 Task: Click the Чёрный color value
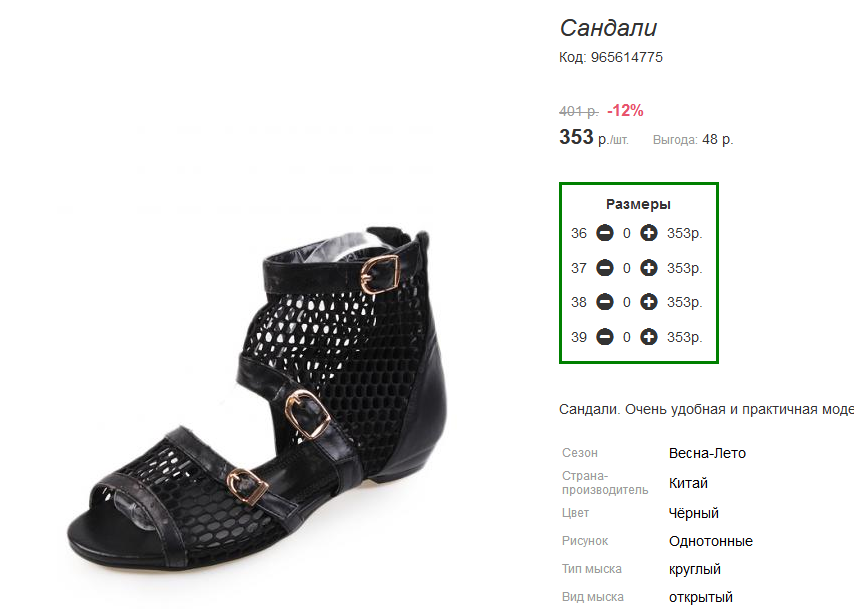coord(694,513)
